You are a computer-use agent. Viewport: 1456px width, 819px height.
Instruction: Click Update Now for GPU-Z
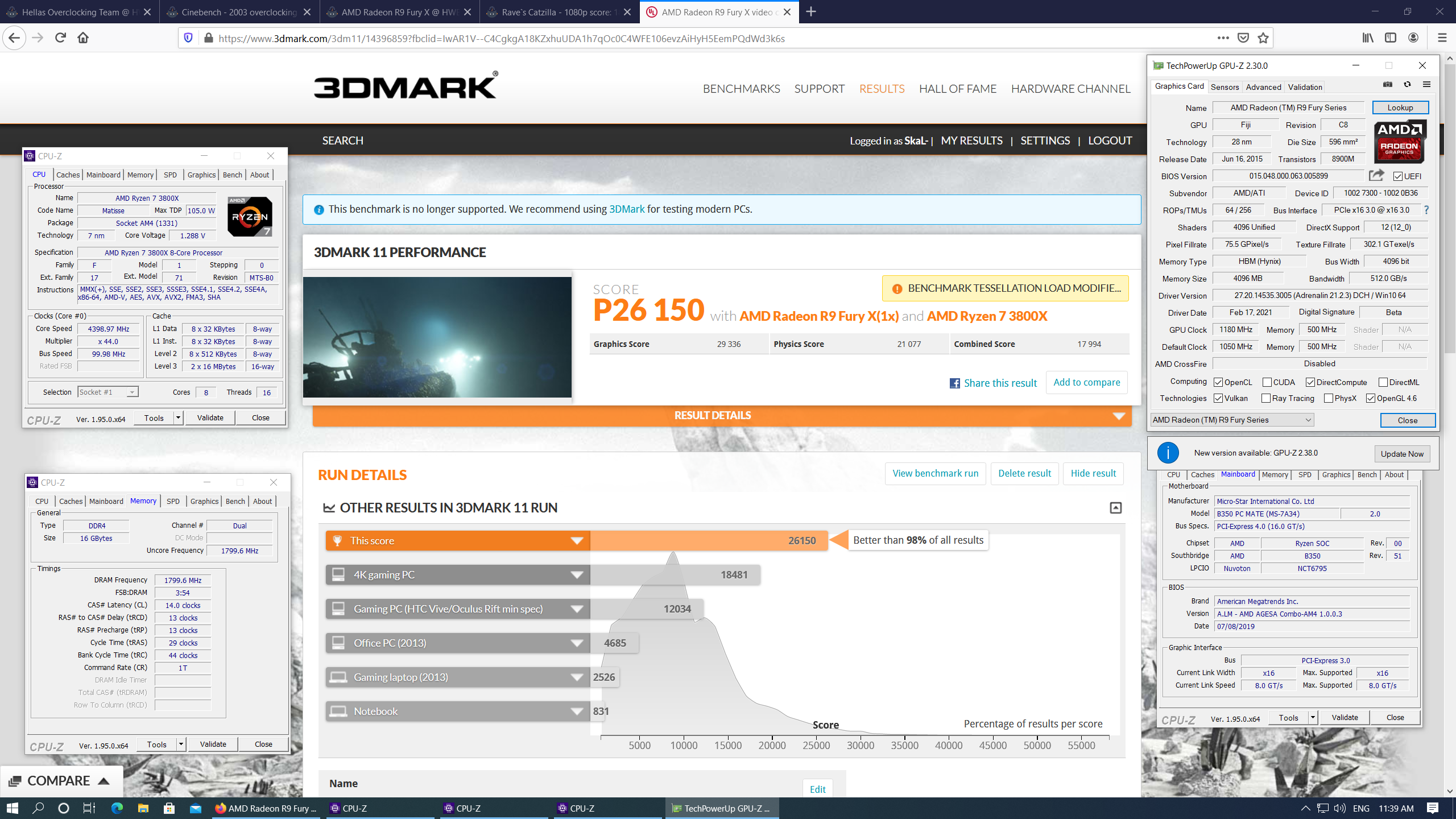(x=1402, y=454)
